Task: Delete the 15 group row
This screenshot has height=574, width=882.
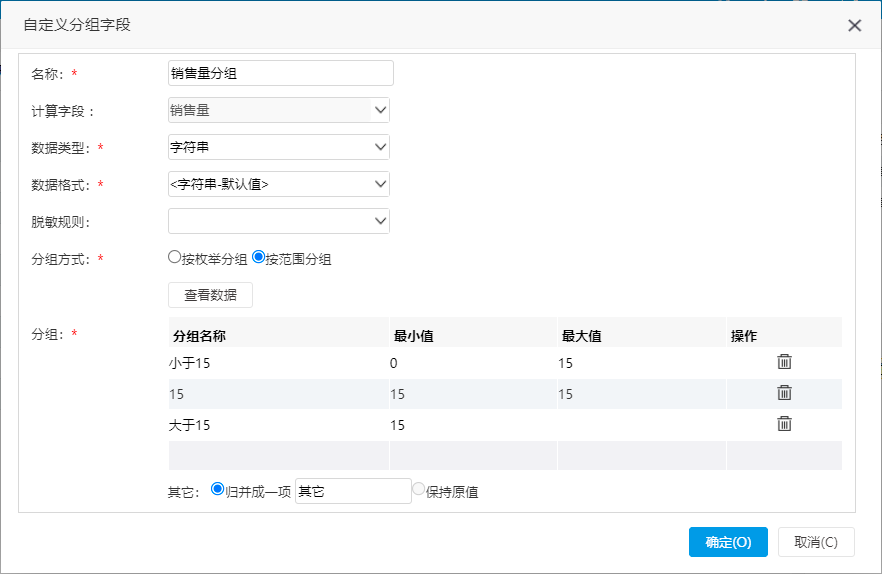Action: (784, 393)
